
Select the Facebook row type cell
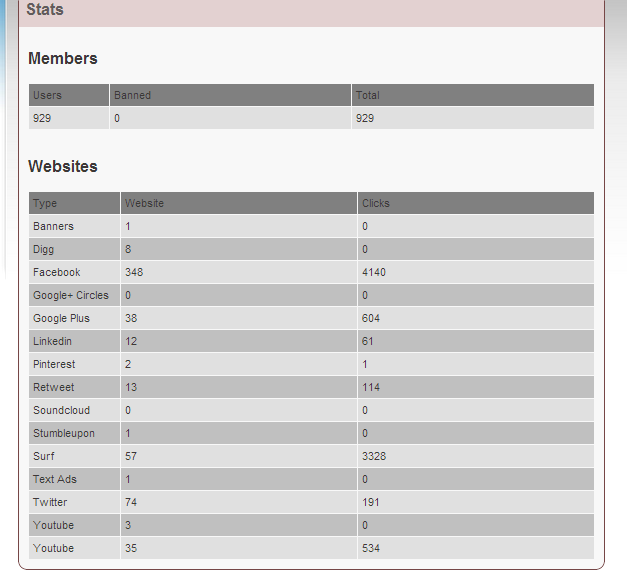(x=74, y=272)
